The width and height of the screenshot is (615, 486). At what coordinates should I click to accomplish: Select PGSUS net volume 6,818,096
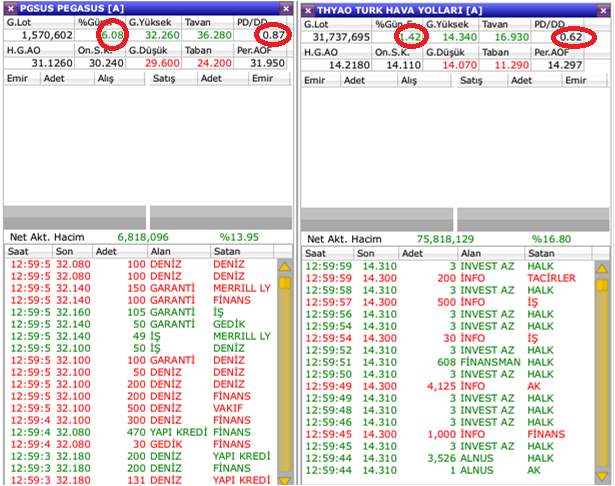pyautogui.click(x=143, y=237)
